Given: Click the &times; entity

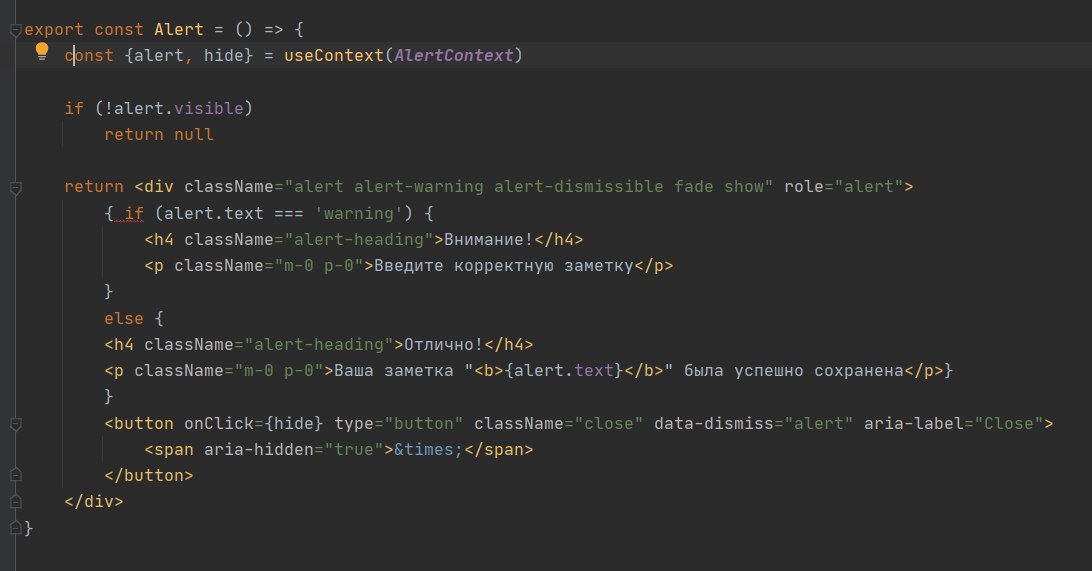Looking at the screenshot, I should (x=428, y=450).
